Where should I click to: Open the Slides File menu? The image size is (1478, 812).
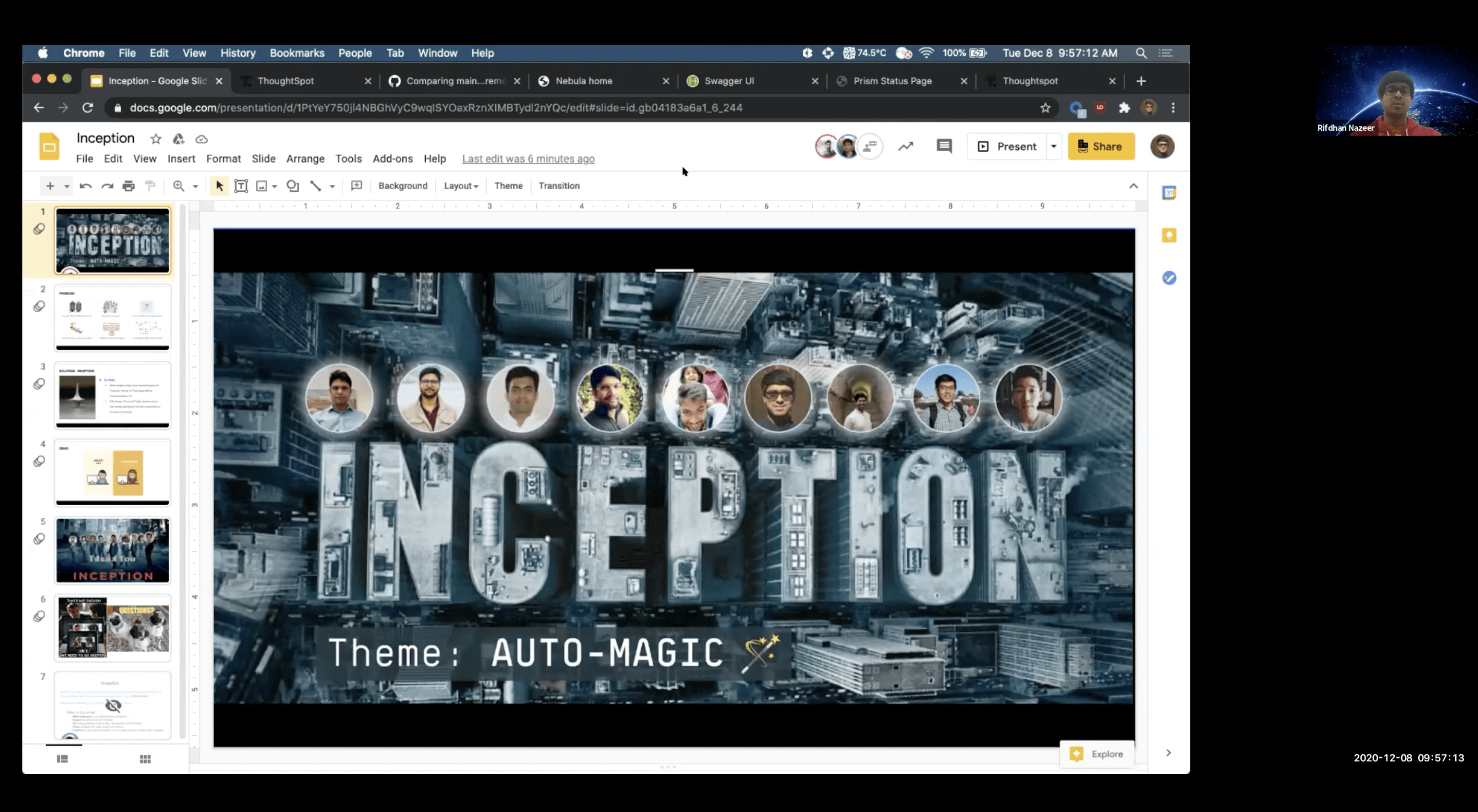coord(84,159)
